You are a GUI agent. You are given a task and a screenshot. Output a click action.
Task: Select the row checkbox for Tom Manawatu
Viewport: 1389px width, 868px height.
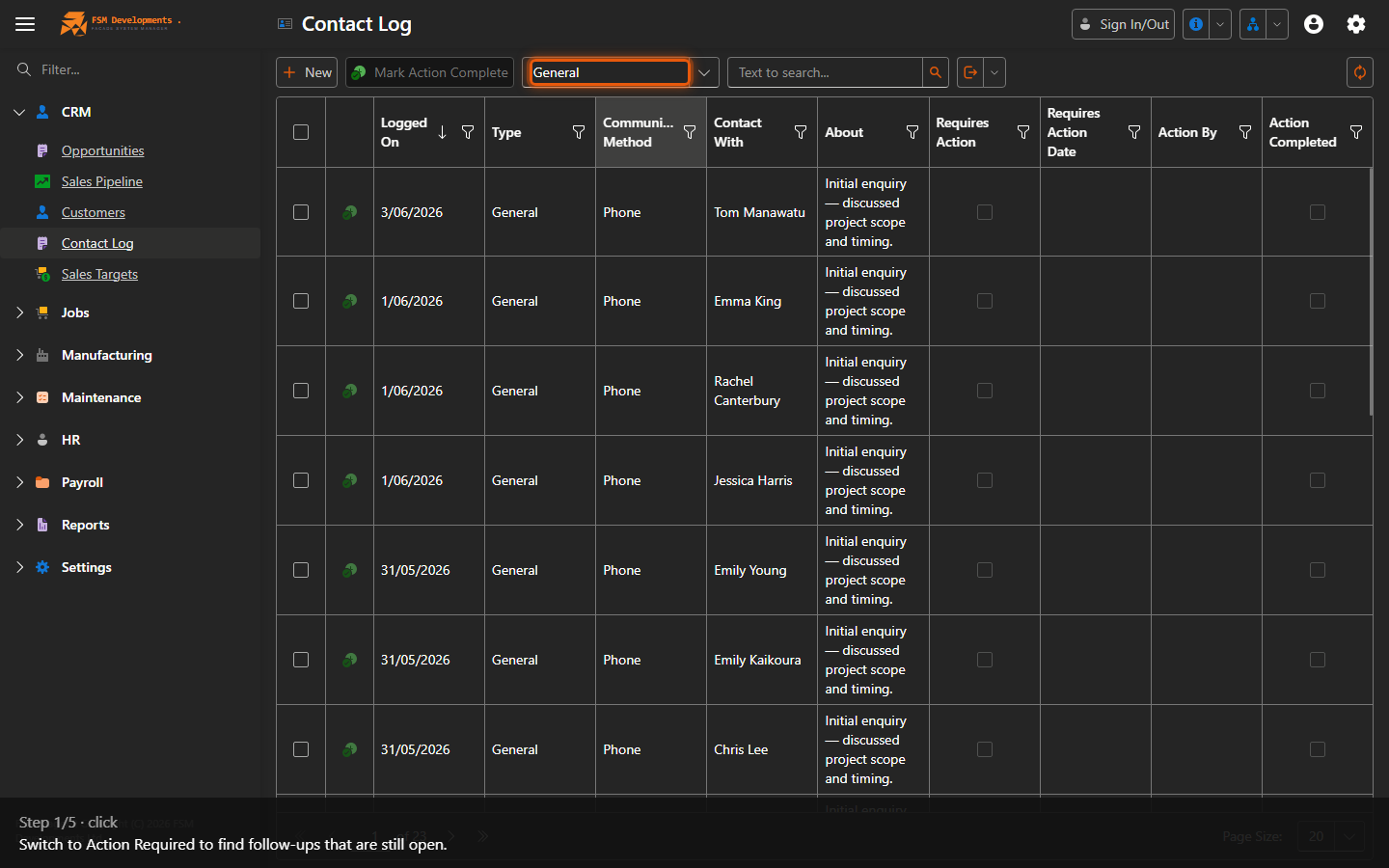pos(301,212)
